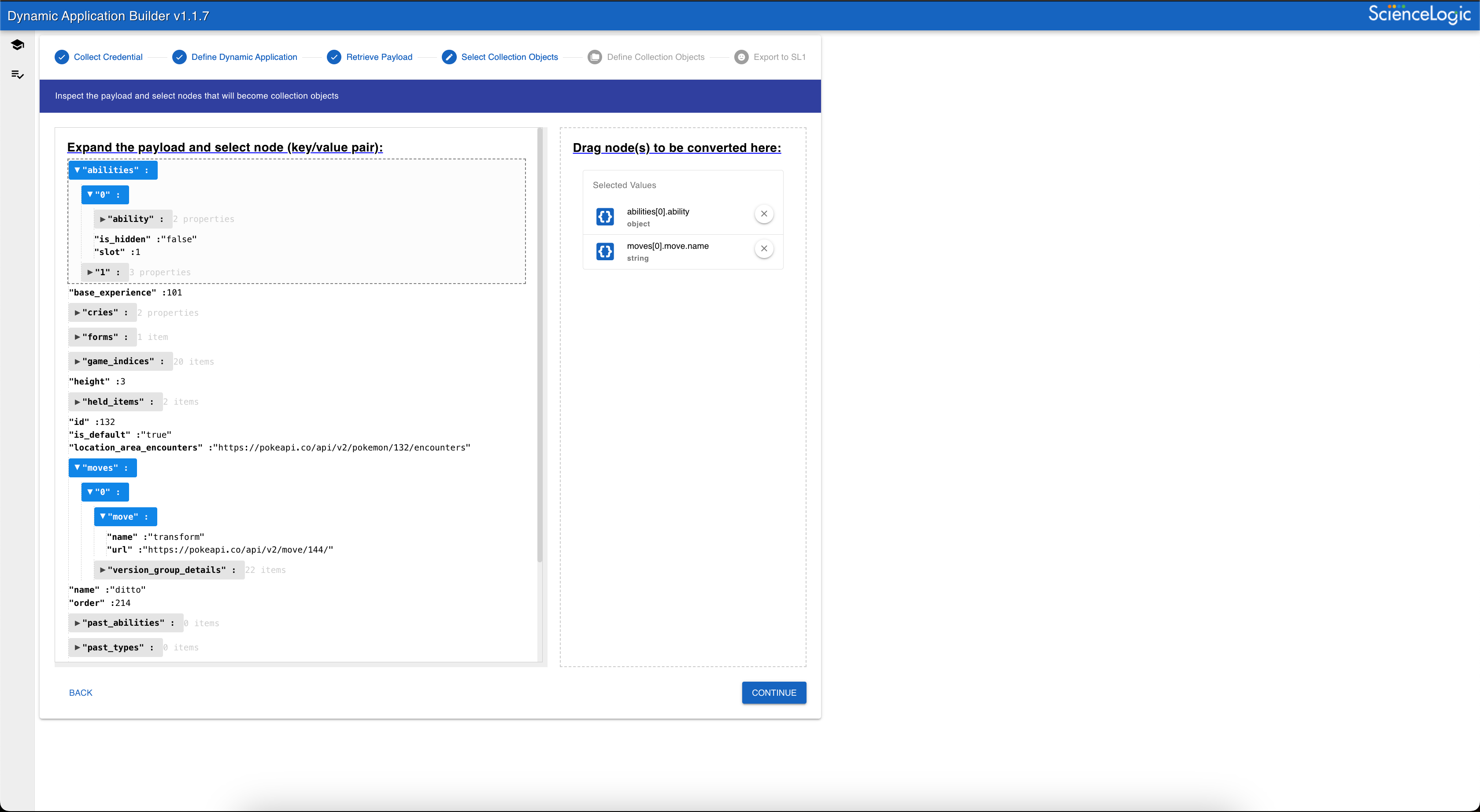The image size is (1480, 812).
Task: Expand the "held_items" node
Action: coord(115,402)
